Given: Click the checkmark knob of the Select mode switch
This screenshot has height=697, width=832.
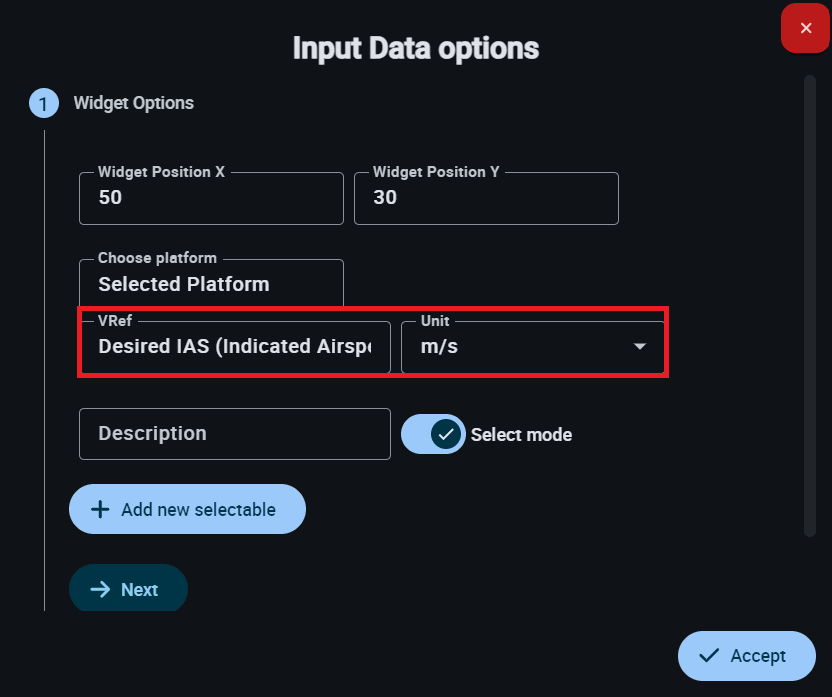Looking at the screenshot, I should tap(446, 434).
